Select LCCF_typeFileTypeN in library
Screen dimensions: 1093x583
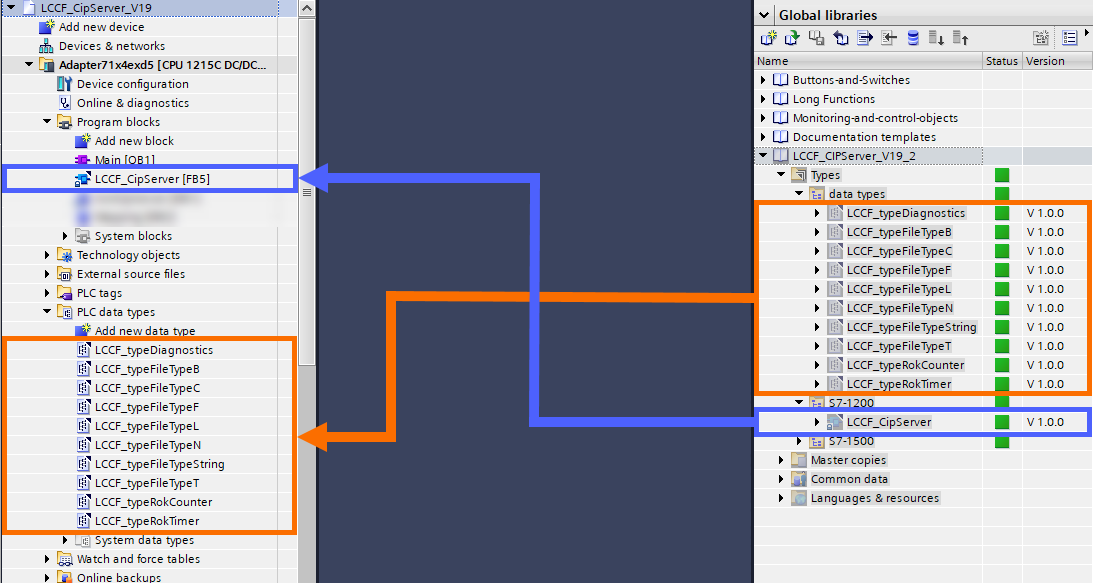(x=900, y=308)
